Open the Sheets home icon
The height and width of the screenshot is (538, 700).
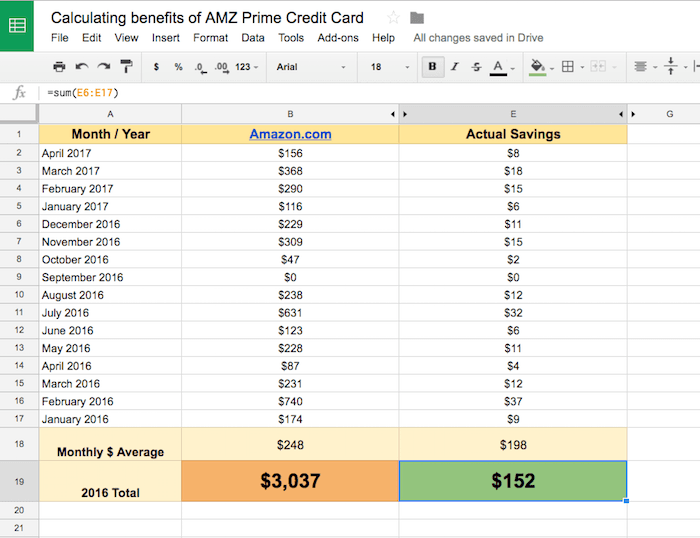[18, 27]
